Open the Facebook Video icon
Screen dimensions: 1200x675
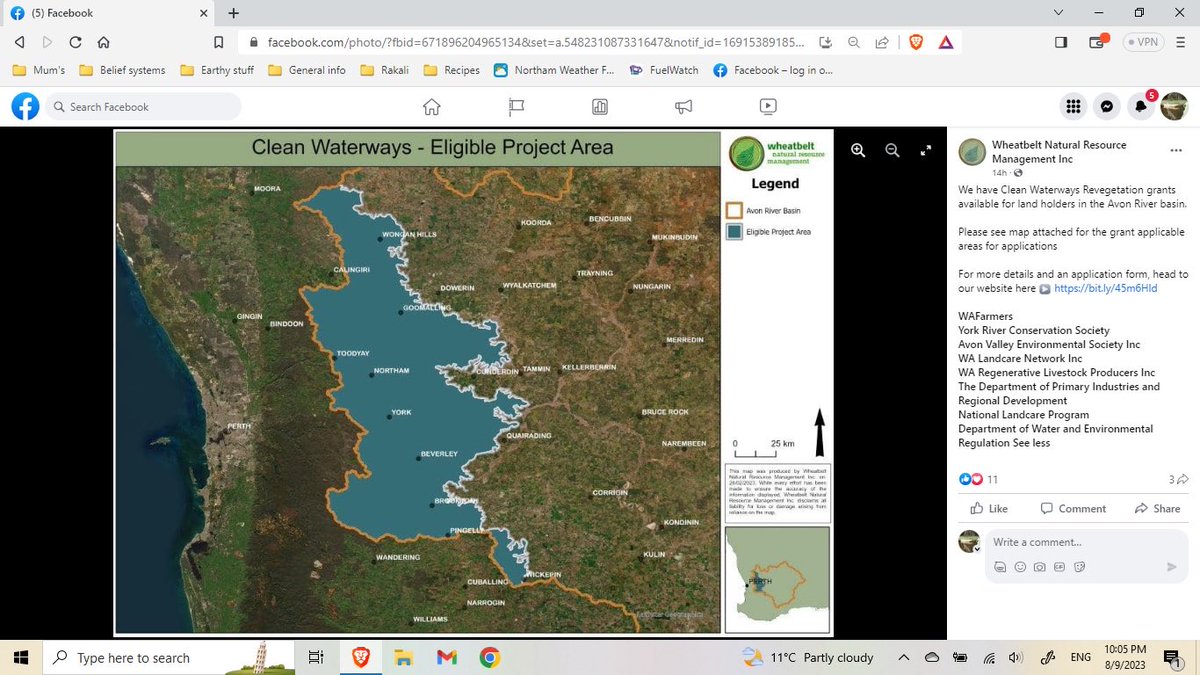pyautogui.click(x=768, y=106)
